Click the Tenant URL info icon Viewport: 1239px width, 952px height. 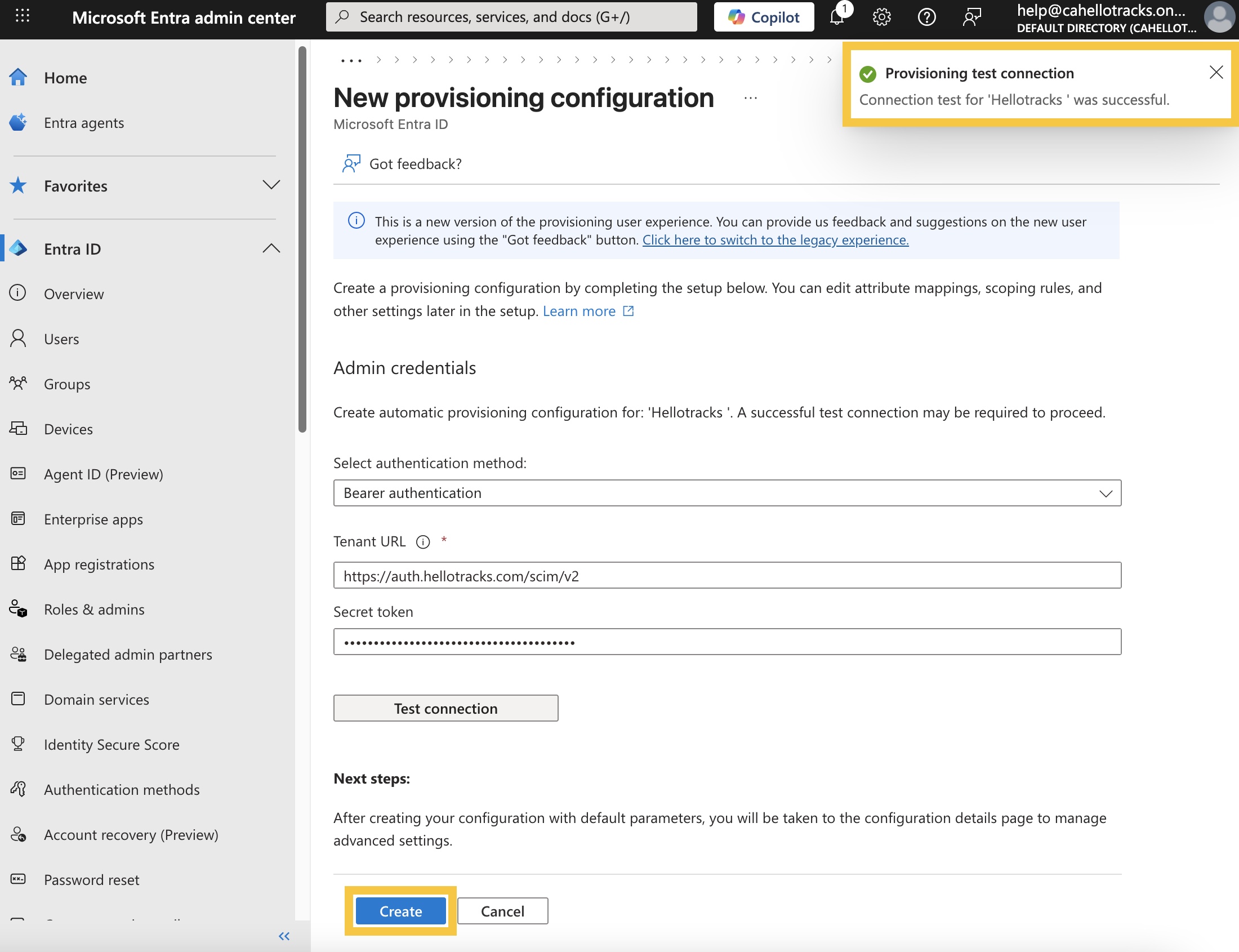coord(422,542)
